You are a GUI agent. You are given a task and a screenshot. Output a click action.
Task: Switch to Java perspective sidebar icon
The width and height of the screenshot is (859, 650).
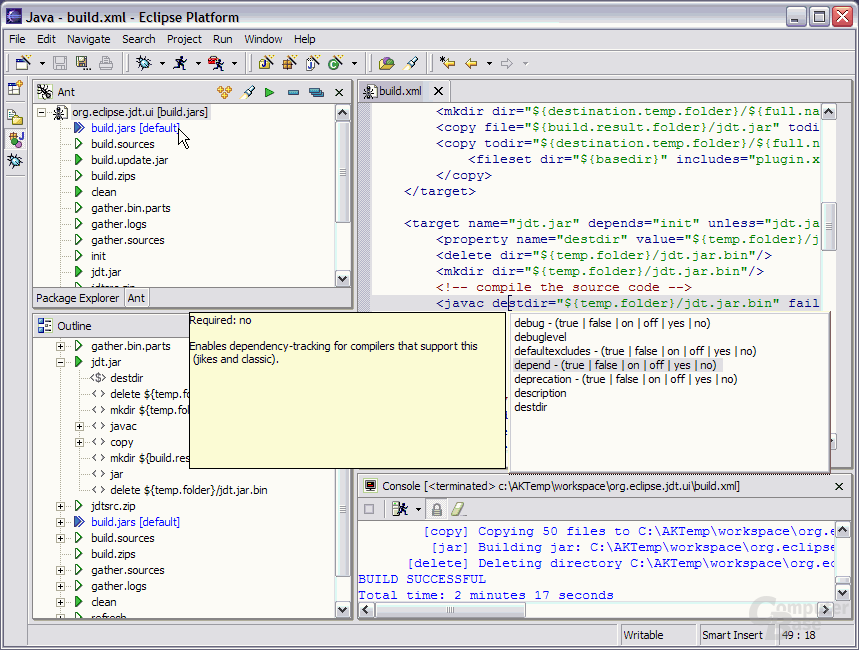(15, 139)
